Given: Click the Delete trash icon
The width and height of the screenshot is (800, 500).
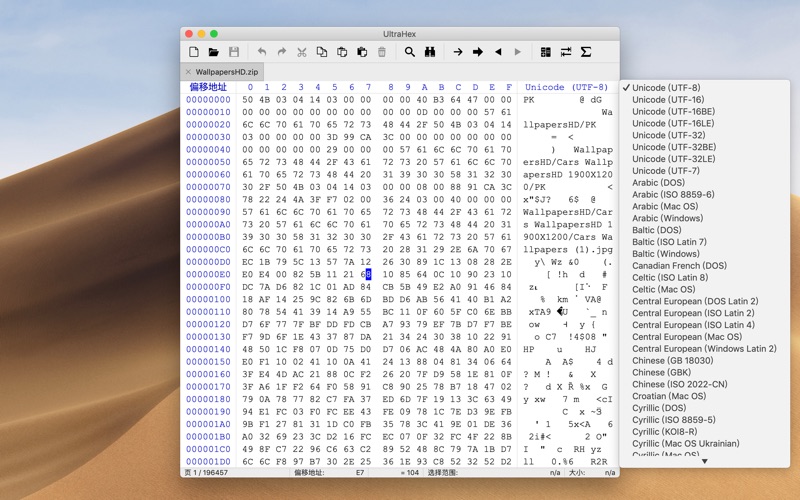Looking at the screenshot, I should [x=382, y=52].
